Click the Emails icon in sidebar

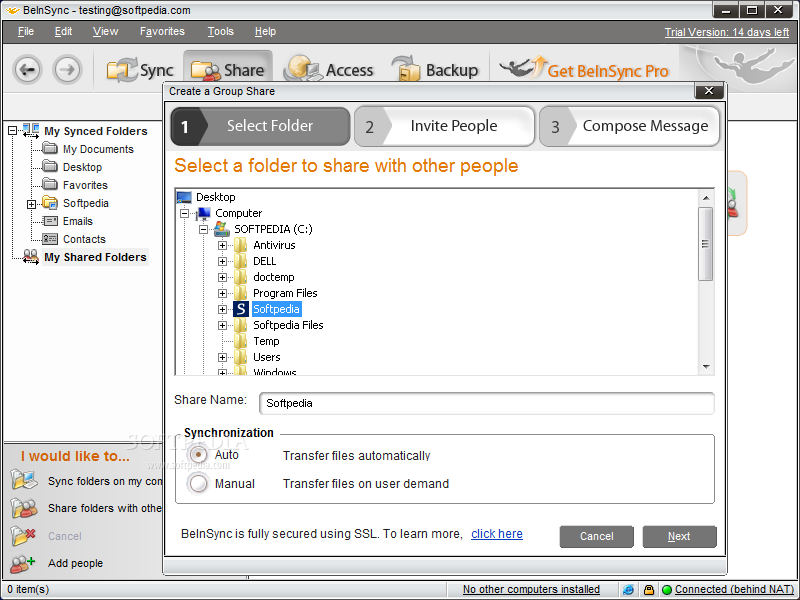coord(49,221)
